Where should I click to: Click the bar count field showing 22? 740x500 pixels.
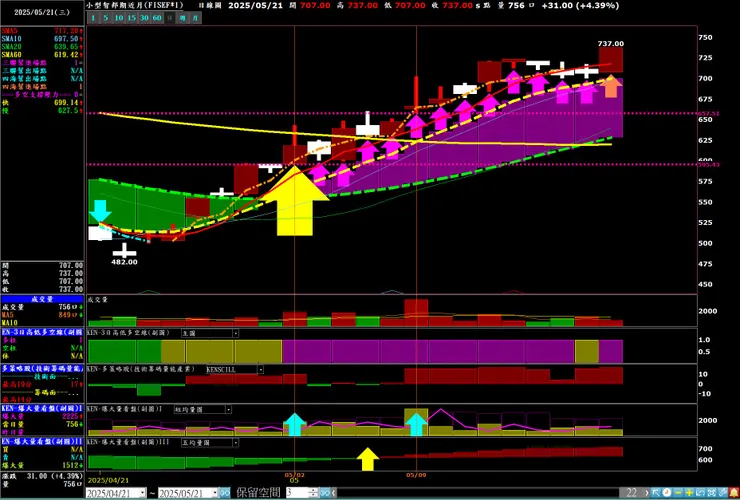pyautogui.click(x=631, y=493)
